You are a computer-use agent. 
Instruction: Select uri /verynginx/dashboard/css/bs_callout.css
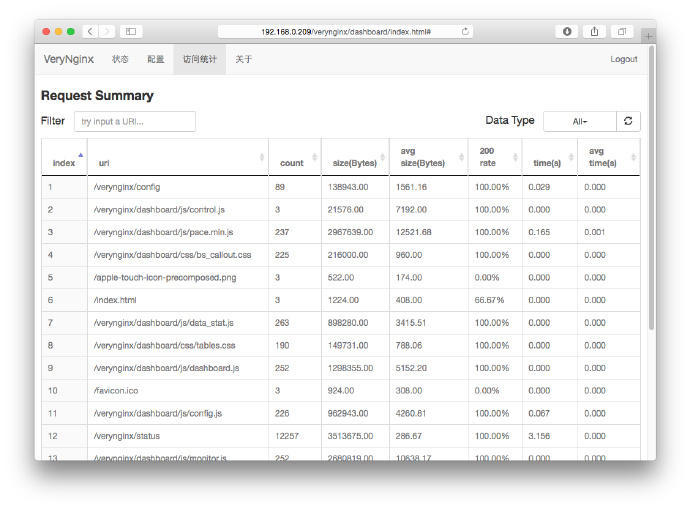[x=172, y=255]
